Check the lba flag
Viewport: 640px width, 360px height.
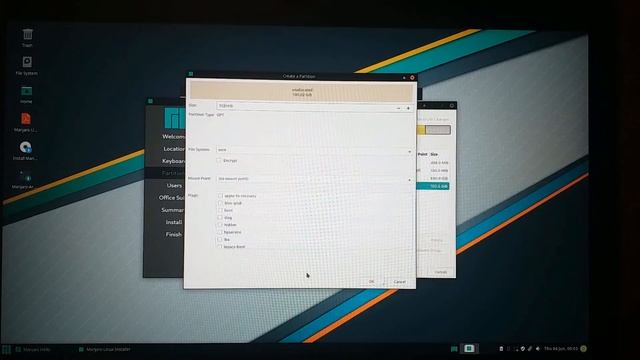click(220, 239)
